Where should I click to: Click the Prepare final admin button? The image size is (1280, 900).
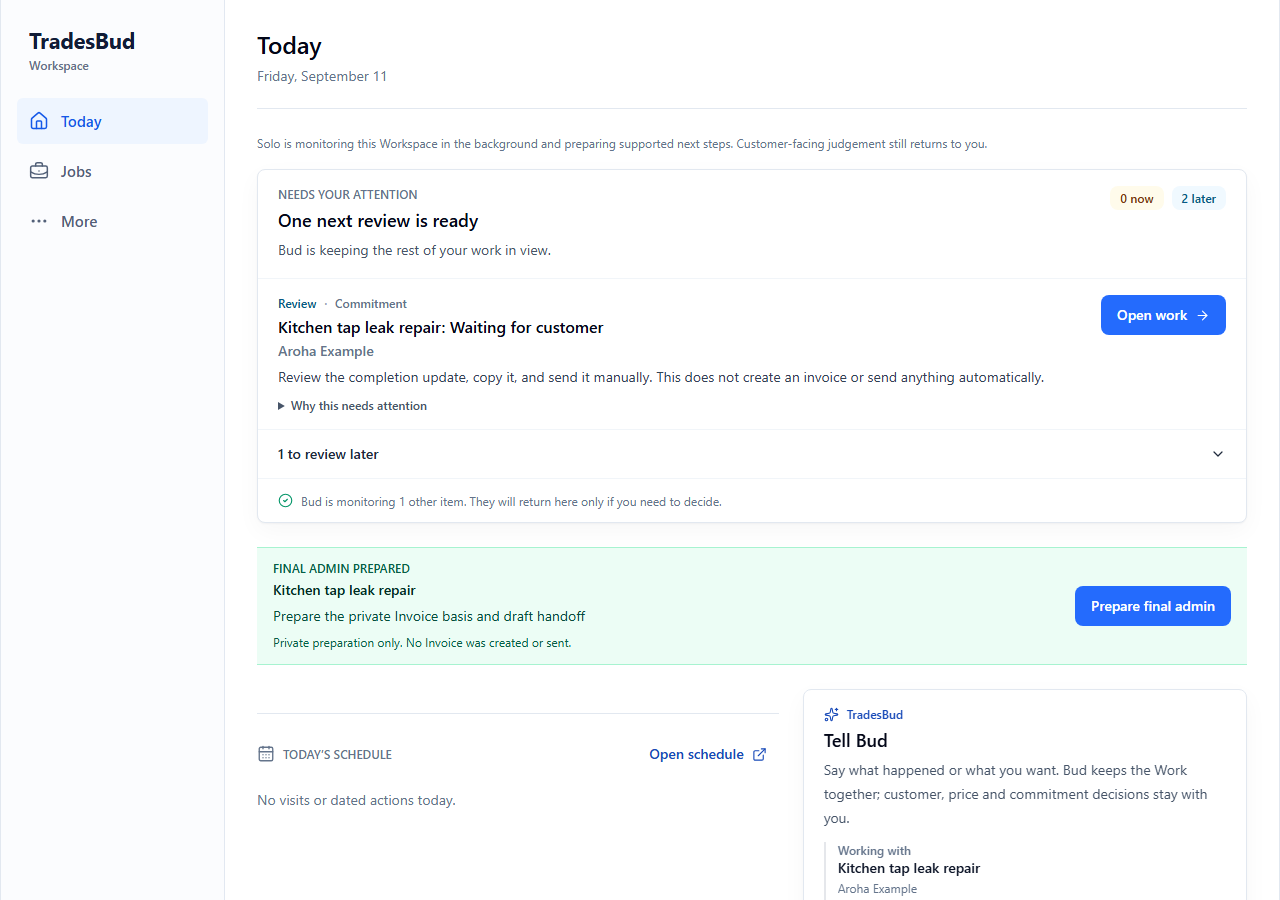pos(1153,606)
